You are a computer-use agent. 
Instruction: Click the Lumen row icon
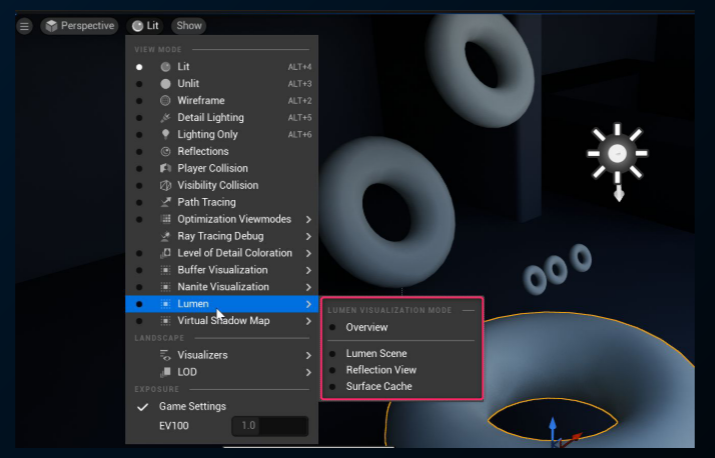[x=166, y=304]
